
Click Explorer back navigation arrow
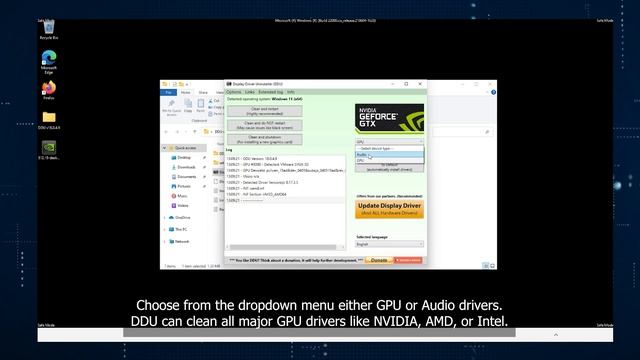point(167,132)
